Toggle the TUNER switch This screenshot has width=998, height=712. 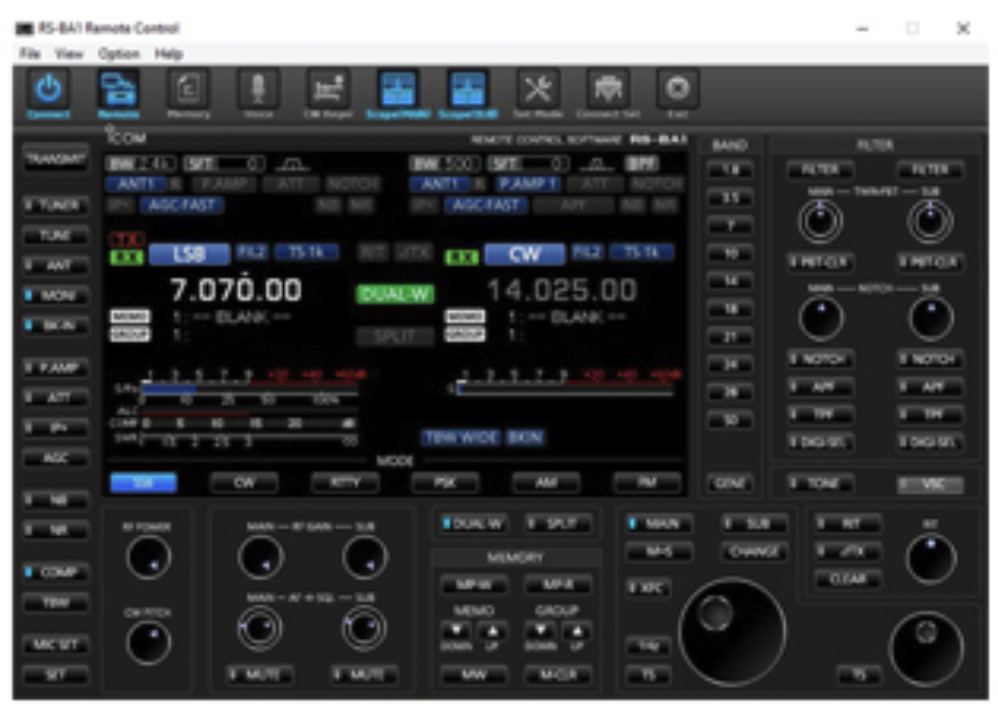(x=56, y=205)
